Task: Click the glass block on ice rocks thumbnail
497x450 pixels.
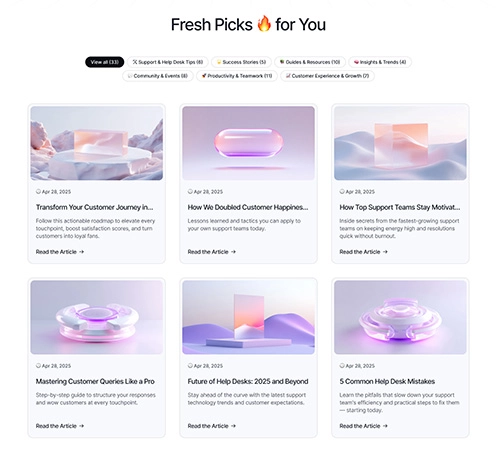Action: coord(97,143)
